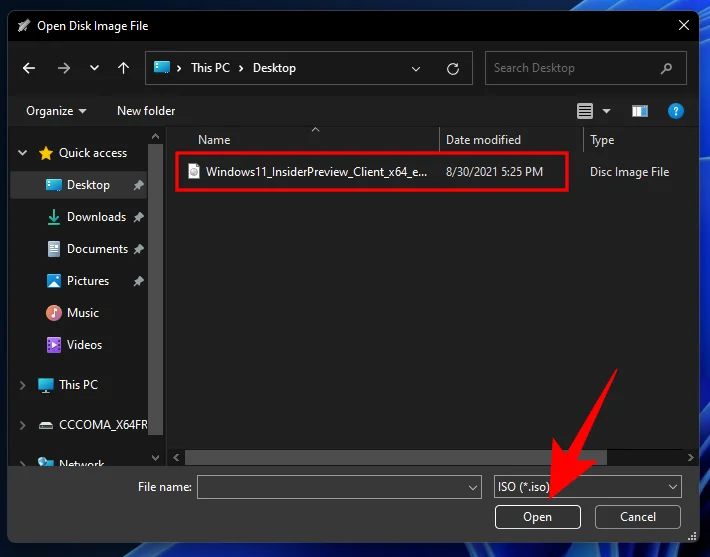The image size is (710, 557).
Task: Create a New folder
Action: coord(146,111)
